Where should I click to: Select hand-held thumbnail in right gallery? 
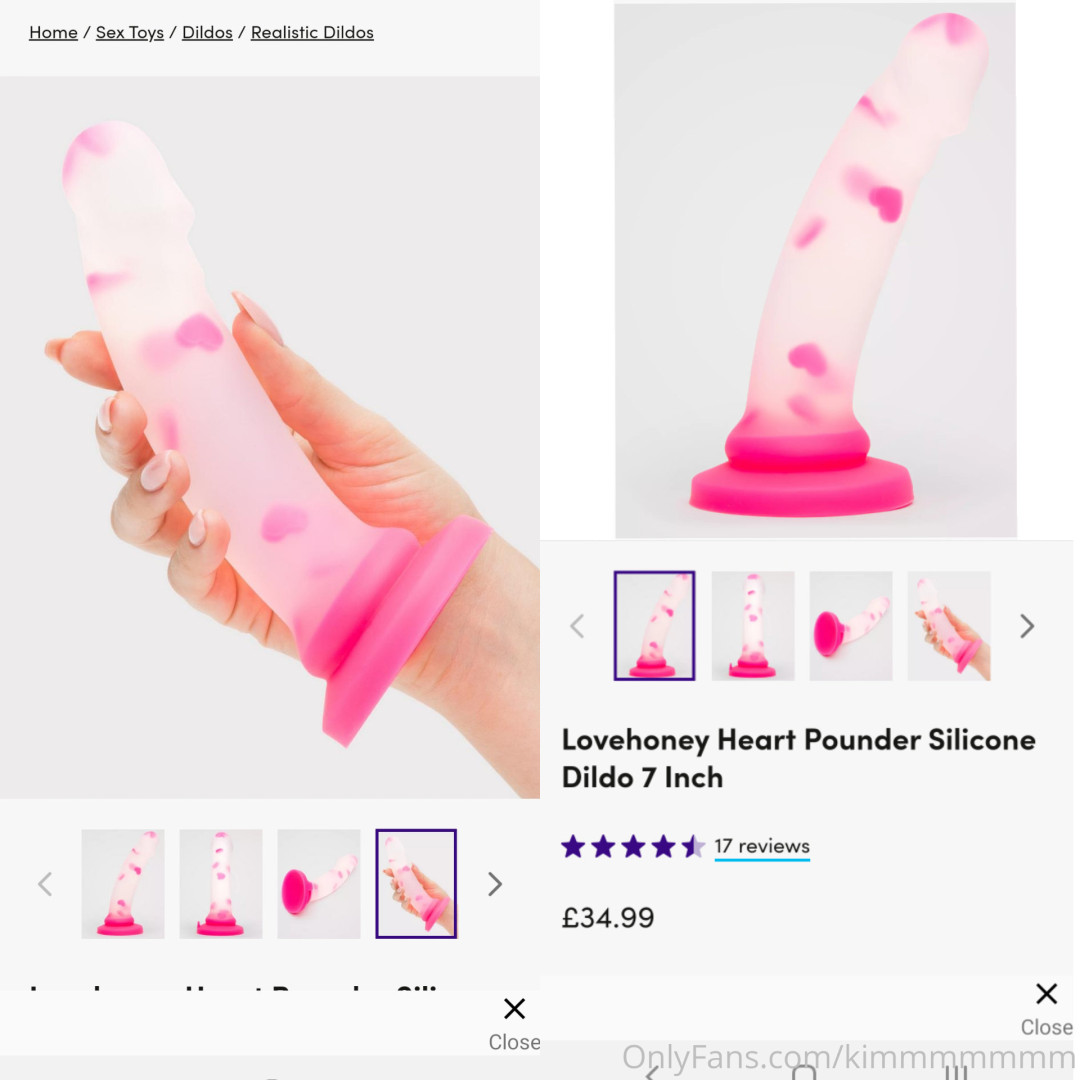[948, 625]
